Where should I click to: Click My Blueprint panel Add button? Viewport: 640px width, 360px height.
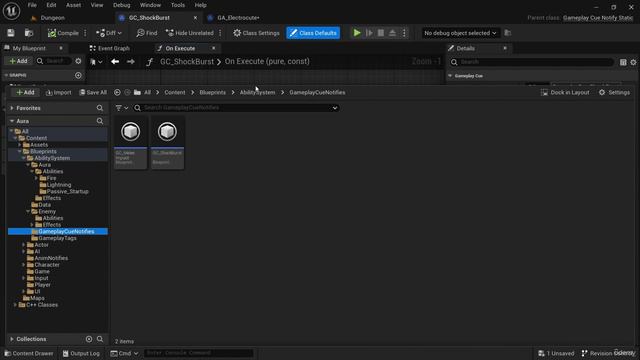[18, 61]
